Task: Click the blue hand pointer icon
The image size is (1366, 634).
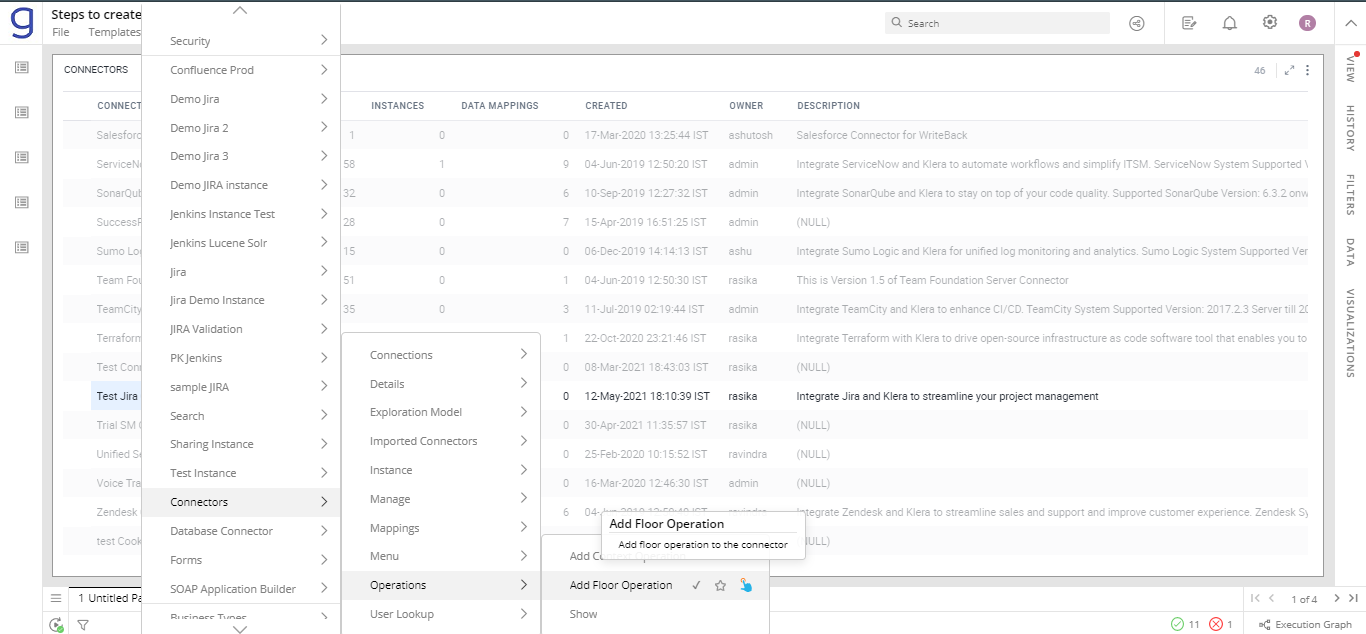Action: coord(746,586)
